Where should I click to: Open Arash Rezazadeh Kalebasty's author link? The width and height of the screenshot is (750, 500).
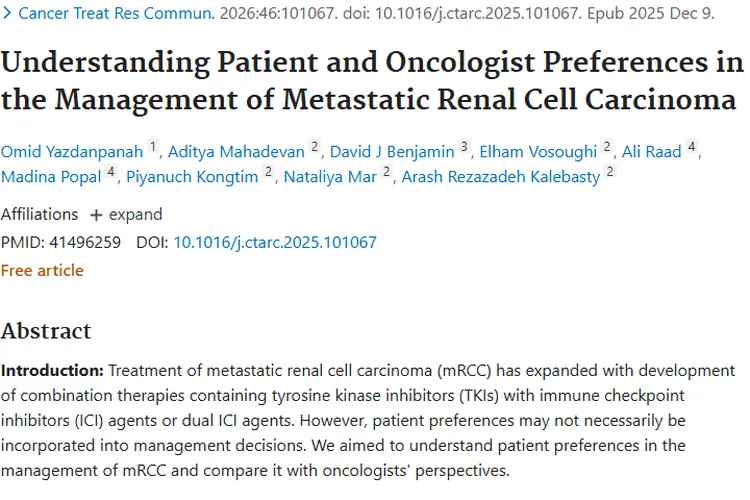pos(501,177)
